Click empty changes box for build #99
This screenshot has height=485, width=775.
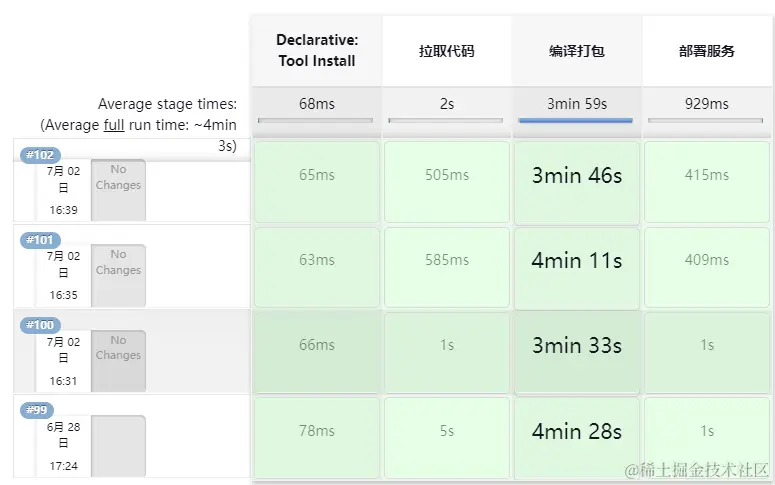click(x=118, y=444)
